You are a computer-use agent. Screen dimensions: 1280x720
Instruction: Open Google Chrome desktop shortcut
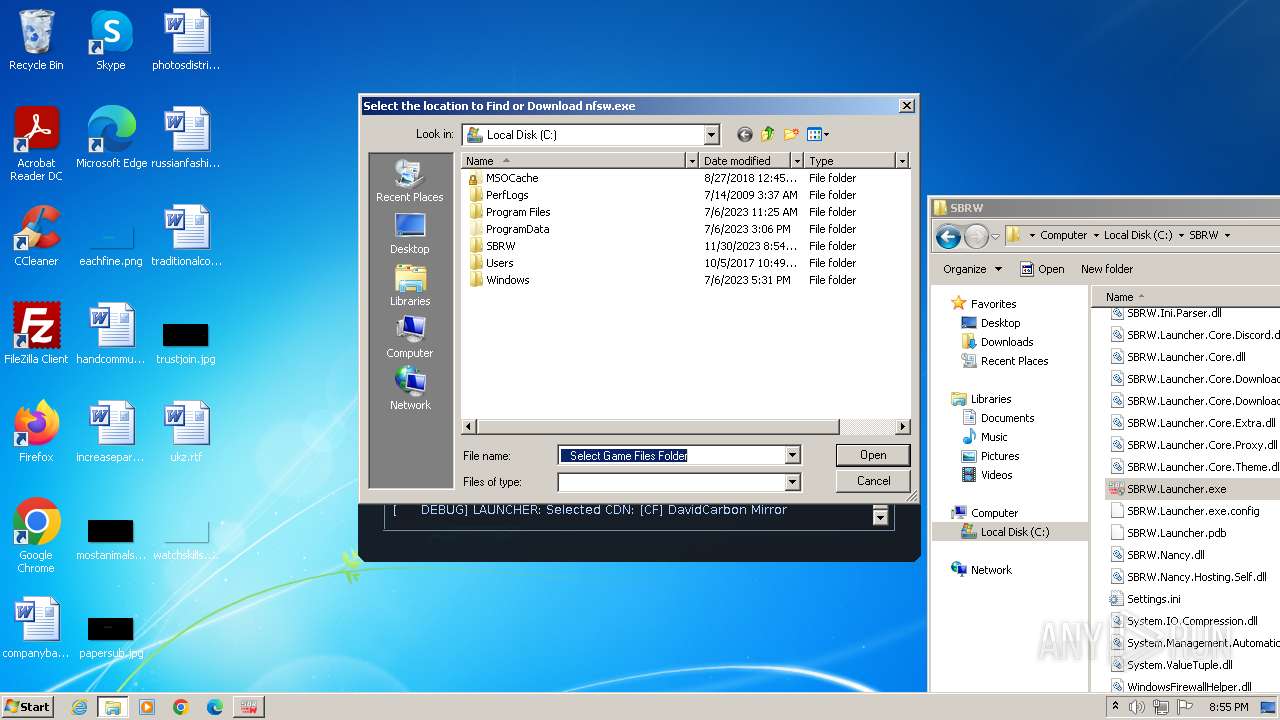[x=36, y=536]
